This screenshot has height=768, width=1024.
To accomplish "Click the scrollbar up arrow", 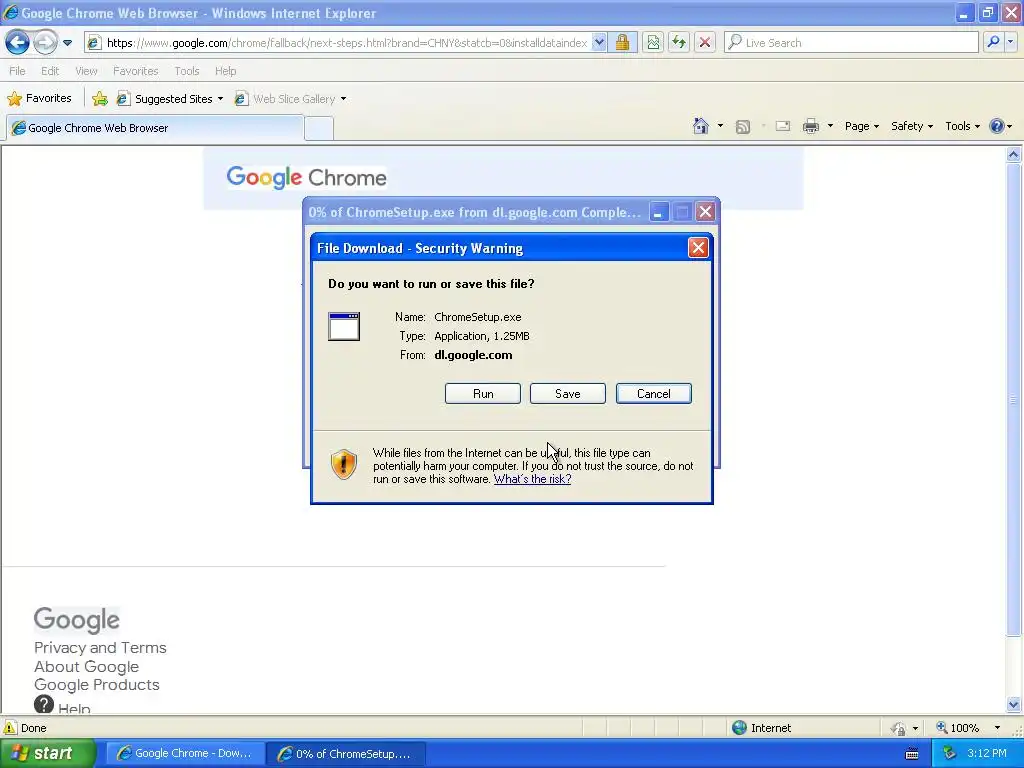I will (x=1013, y=155).
